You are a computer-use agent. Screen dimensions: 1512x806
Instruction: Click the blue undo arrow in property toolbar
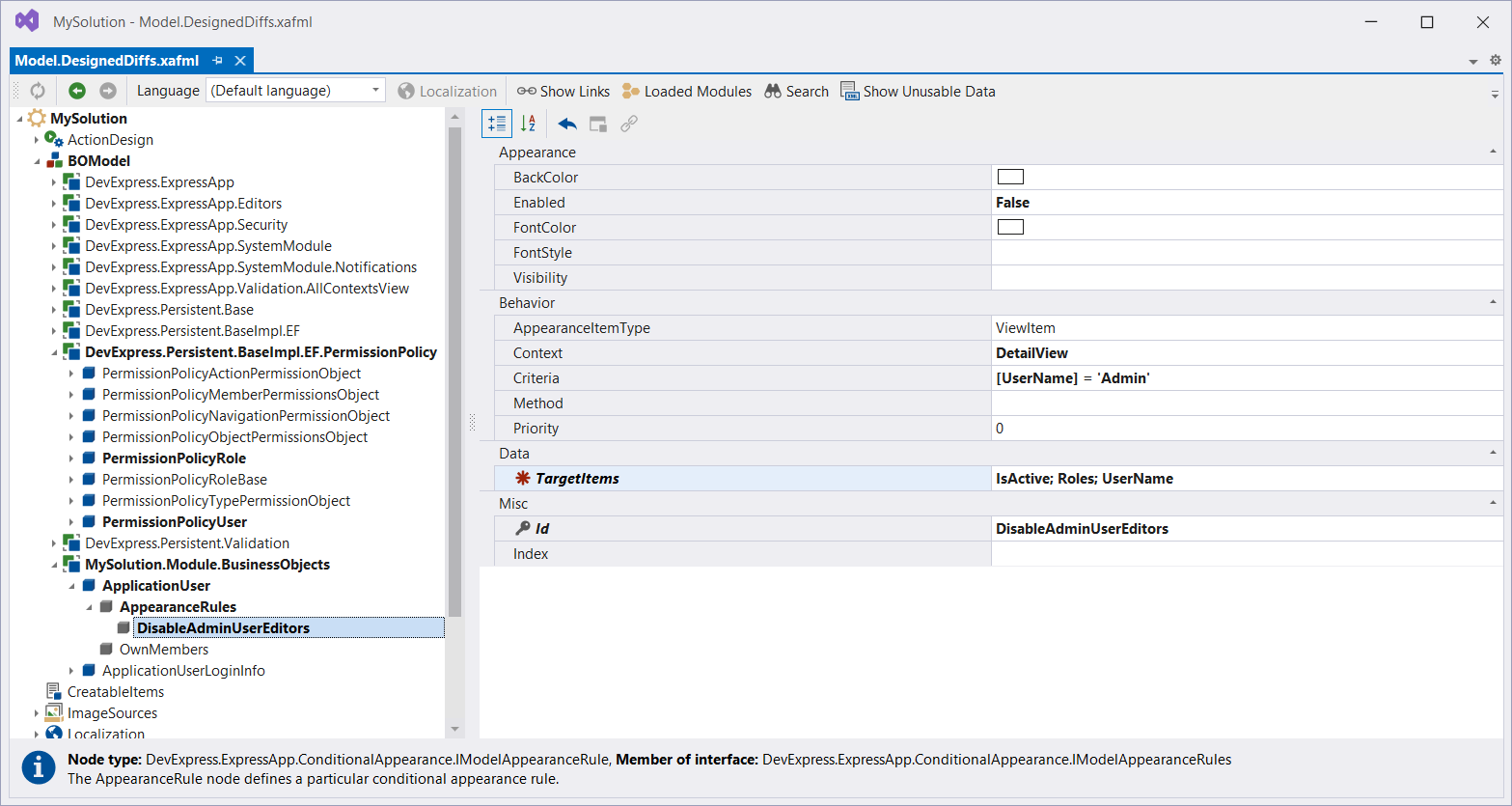[x=567, y=124]
